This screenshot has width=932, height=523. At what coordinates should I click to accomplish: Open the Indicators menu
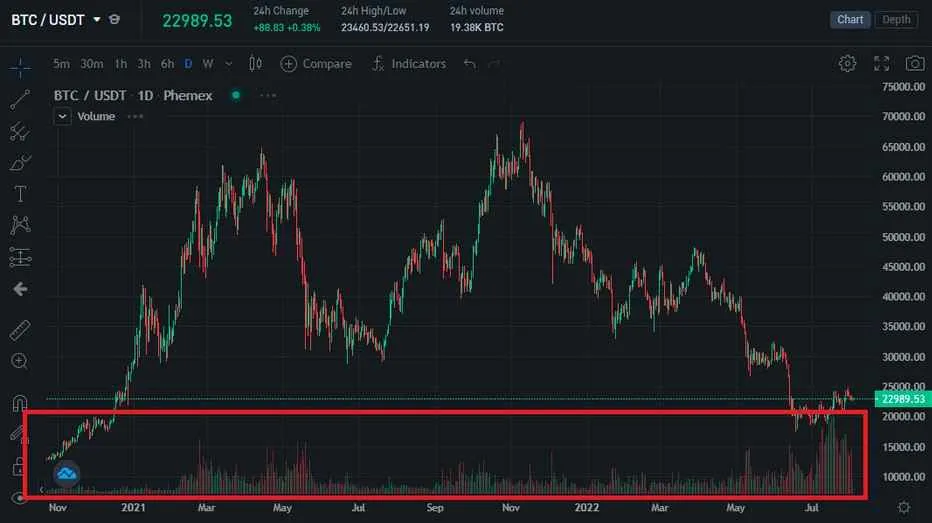tap(408, 64)
